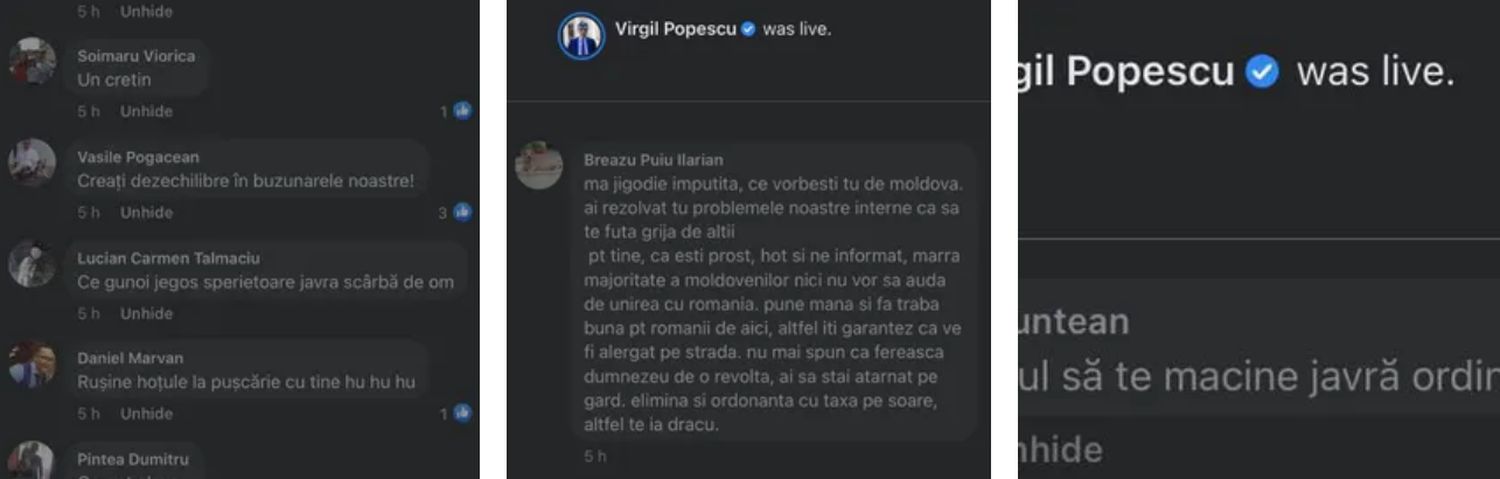Image resolution: width=1500 pixels, height=479 pixels.
Task: Unhide the Daniel Marvan comment
Action: pos(147,413)
